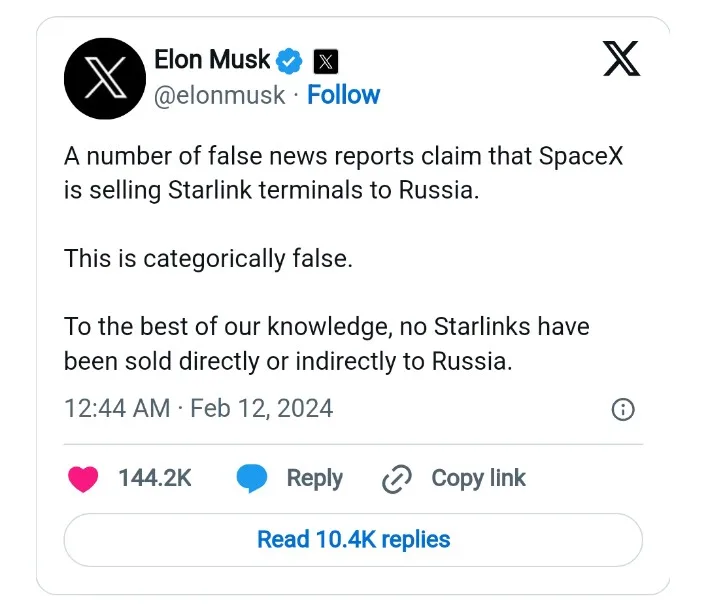Open the Elon Musk display name
This screenshot has height=606, width=706.
pyautogui.click(x=212, y=60)
